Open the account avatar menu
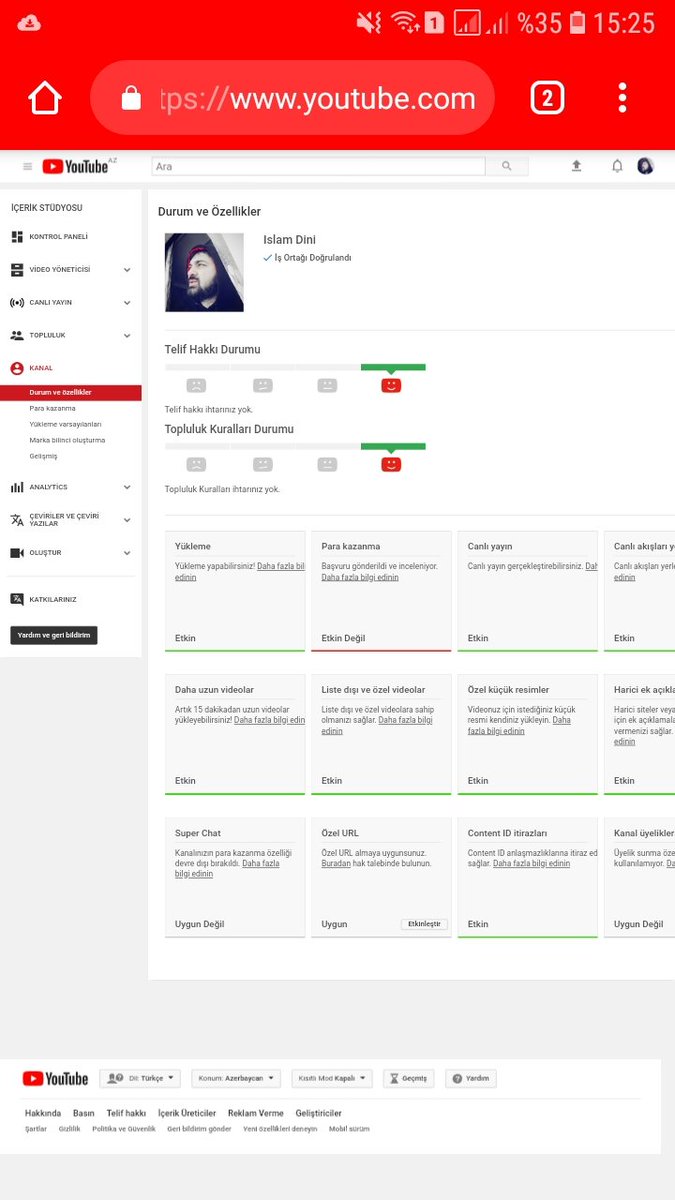Viewport: 675px width, 1200px height. [x=645, y=166]
